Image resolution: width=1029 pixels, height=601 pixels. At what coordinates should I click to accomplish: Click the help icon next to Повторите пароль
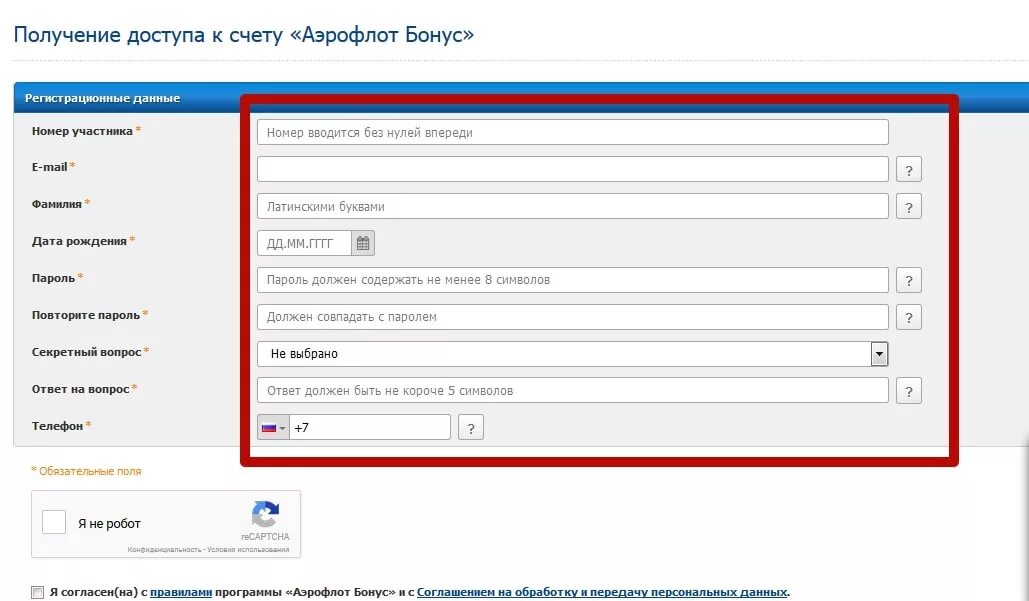[909, 318]
